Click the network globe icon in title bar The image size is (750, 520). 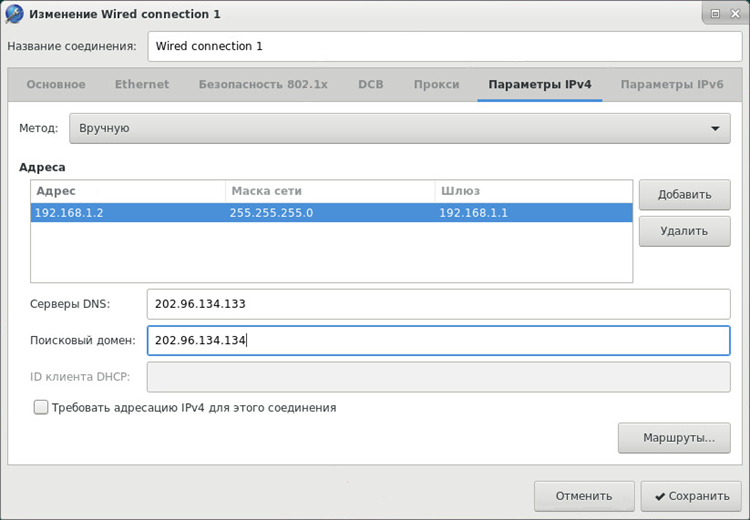15,14
